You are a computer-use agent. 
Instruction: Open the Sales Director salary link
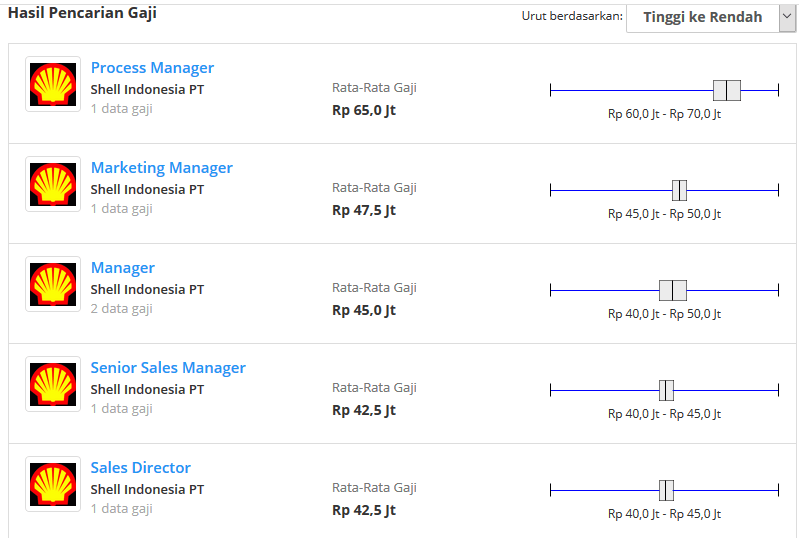click(x=140, y=468)
